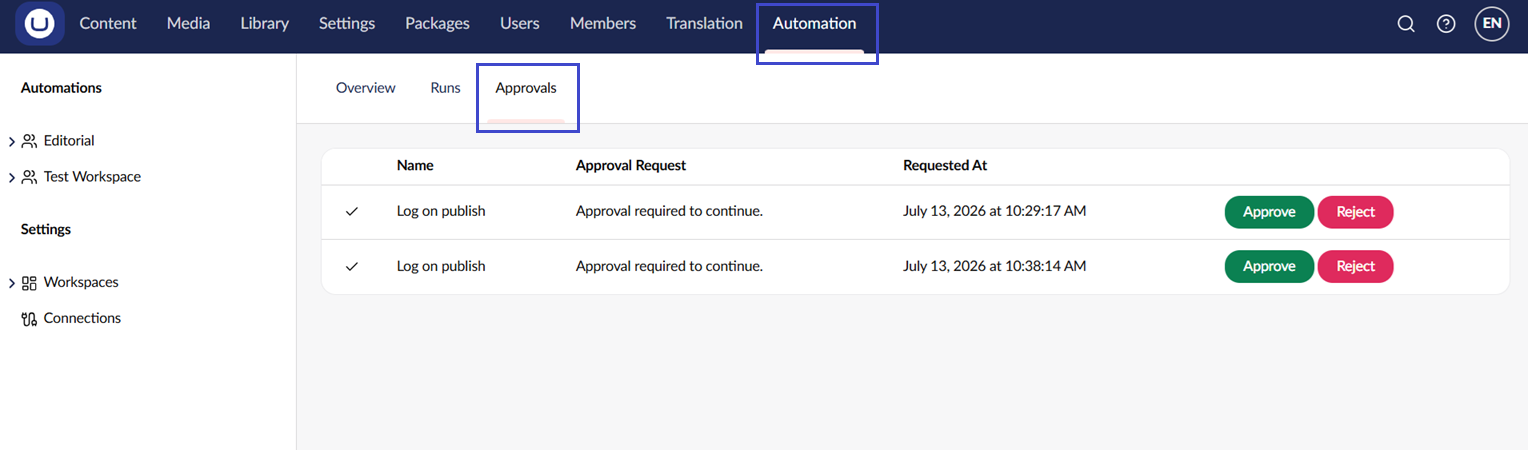Approve the 10:29:17 AM request
Image resolution: width=1528 pixels, height=450 pixels.
[x=1269, y=212]
